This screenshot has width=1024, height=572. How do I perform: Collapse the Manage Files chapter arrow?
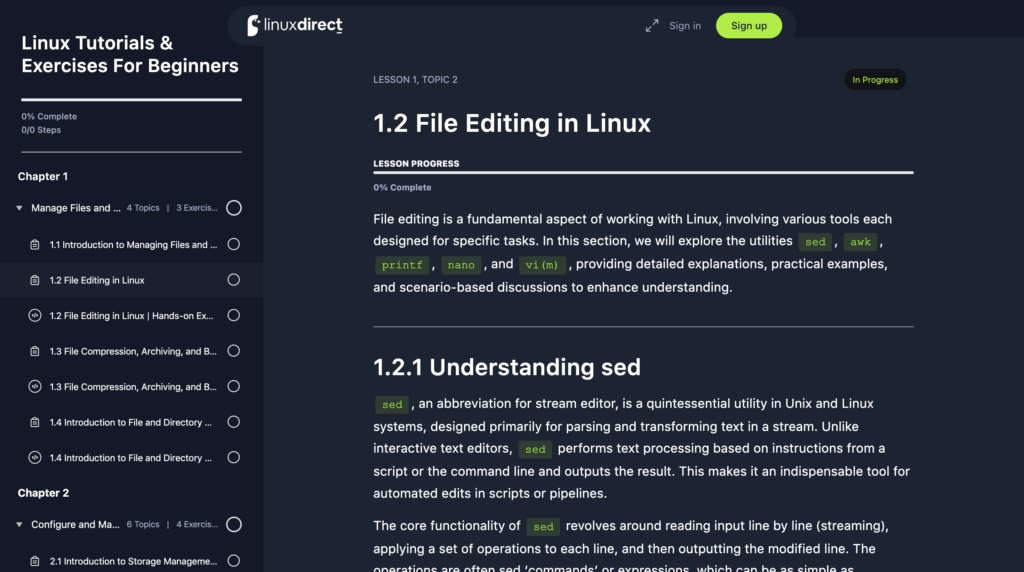(x=19, y=208)
